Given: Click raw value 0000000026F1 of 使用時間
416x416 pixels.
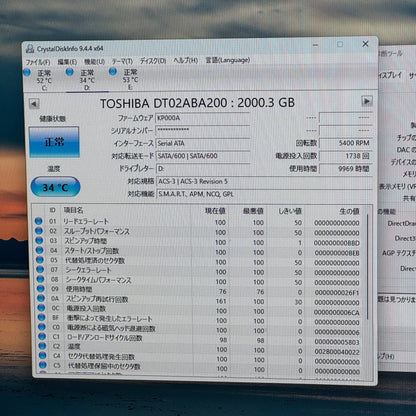Looking at the screenshot, I should pos(337,293).
